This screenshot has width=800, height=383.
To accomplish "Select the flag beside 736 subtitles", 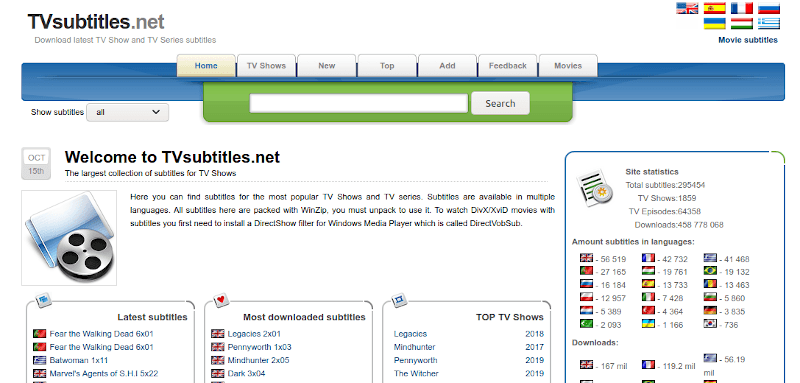I will point(710,324).
